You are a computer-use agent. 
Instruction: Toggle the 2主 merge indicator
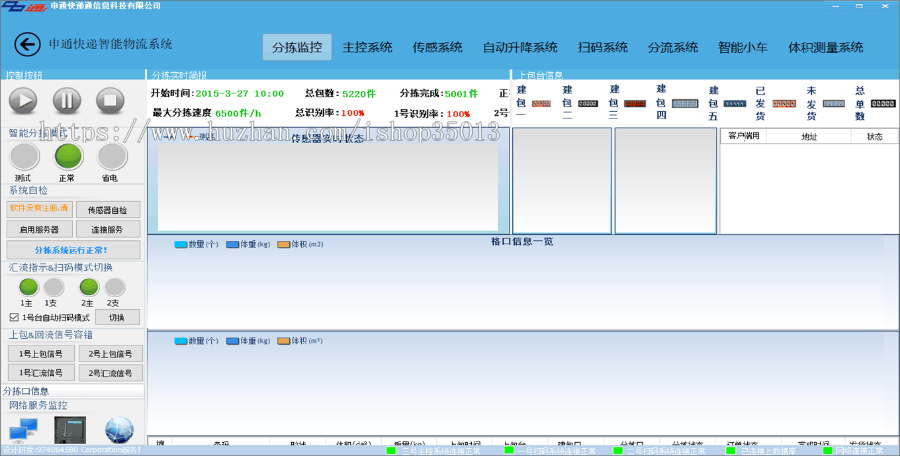tap(89, 287)
